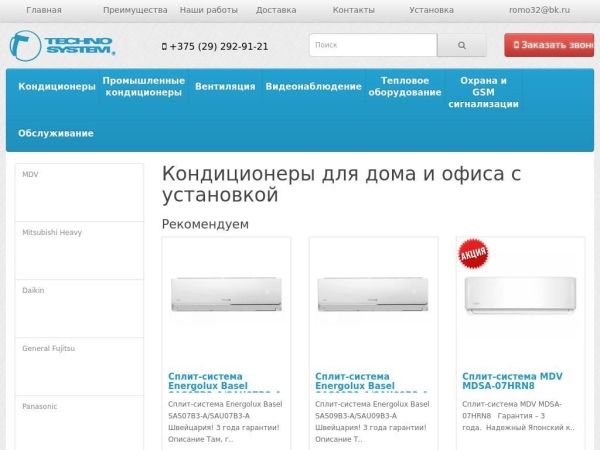Viewport: 600px width, 450px height.
Task: Open General Fujitsu brand in sidebar
Action: [x=79, y=367]
